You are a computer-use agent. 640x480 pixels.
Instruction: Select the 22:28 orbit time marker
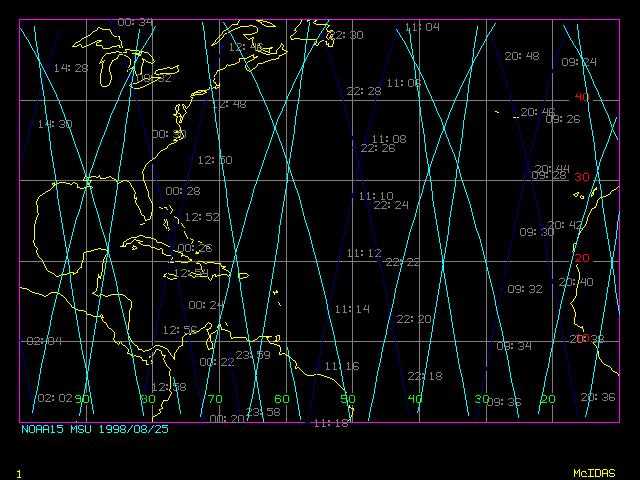click(x=364, y=91)
